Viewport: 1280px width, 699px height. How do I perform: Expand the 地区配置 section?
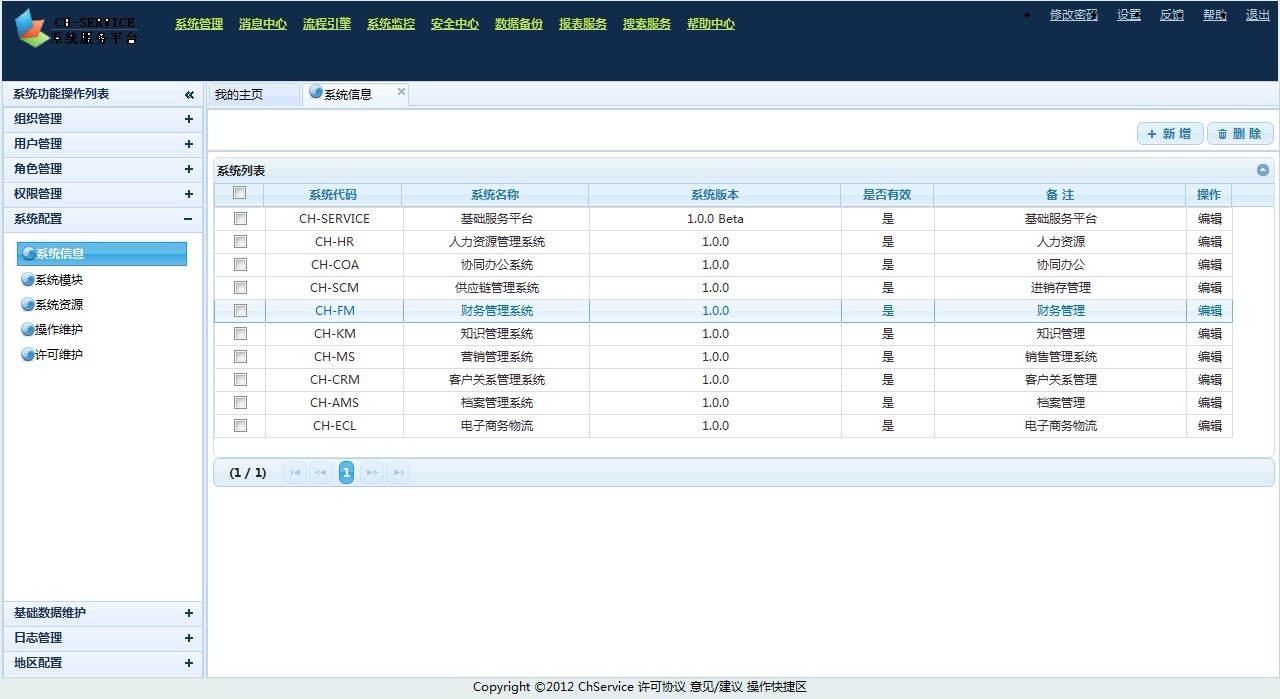[103, 663]
